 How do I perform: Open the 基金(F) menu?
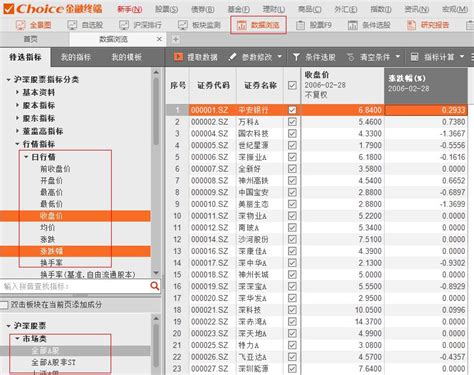pyautogui.click(x=239, y=9)
